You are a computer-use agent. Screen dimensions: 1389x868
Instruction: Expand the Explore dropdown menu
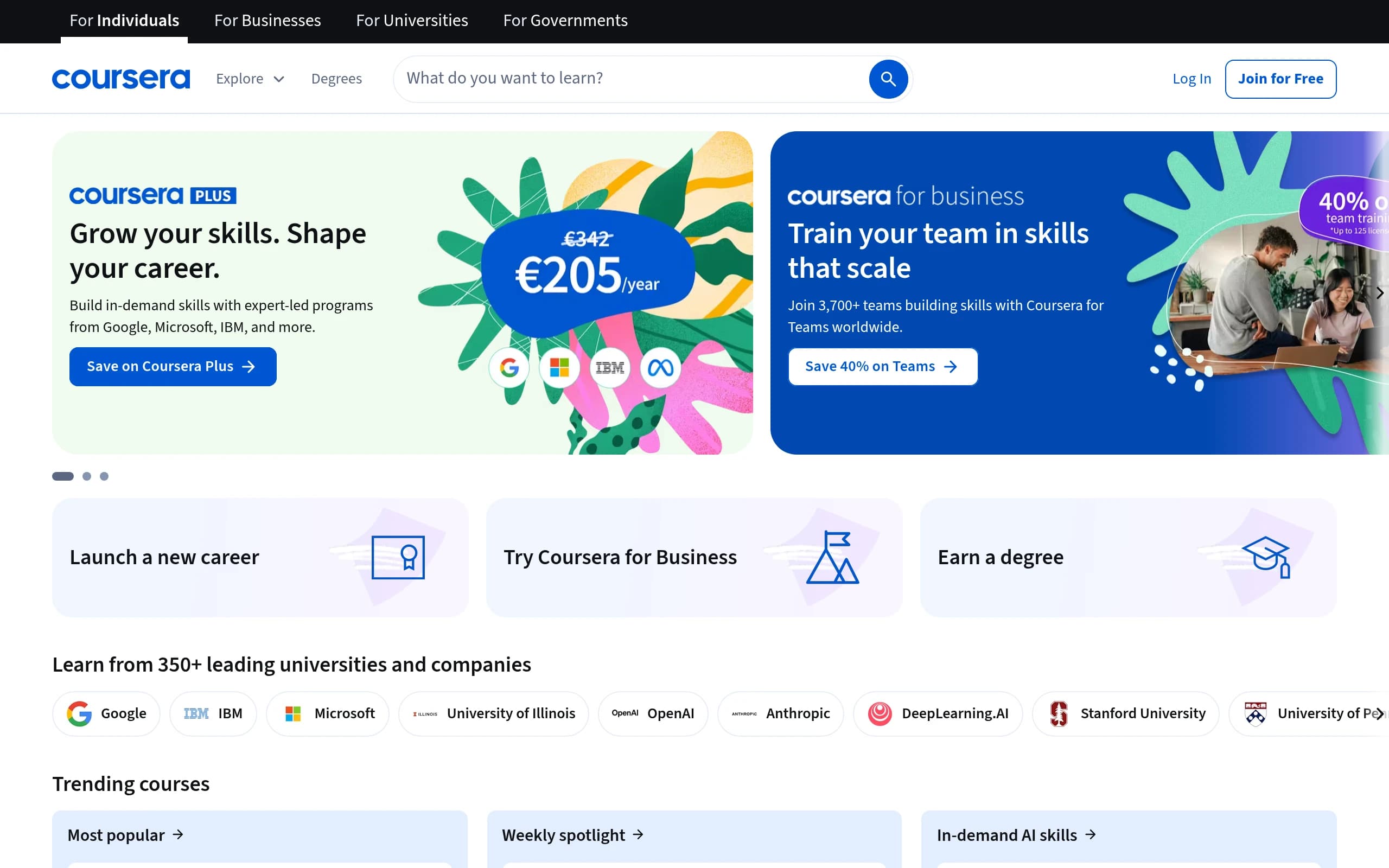pos(250,79)
